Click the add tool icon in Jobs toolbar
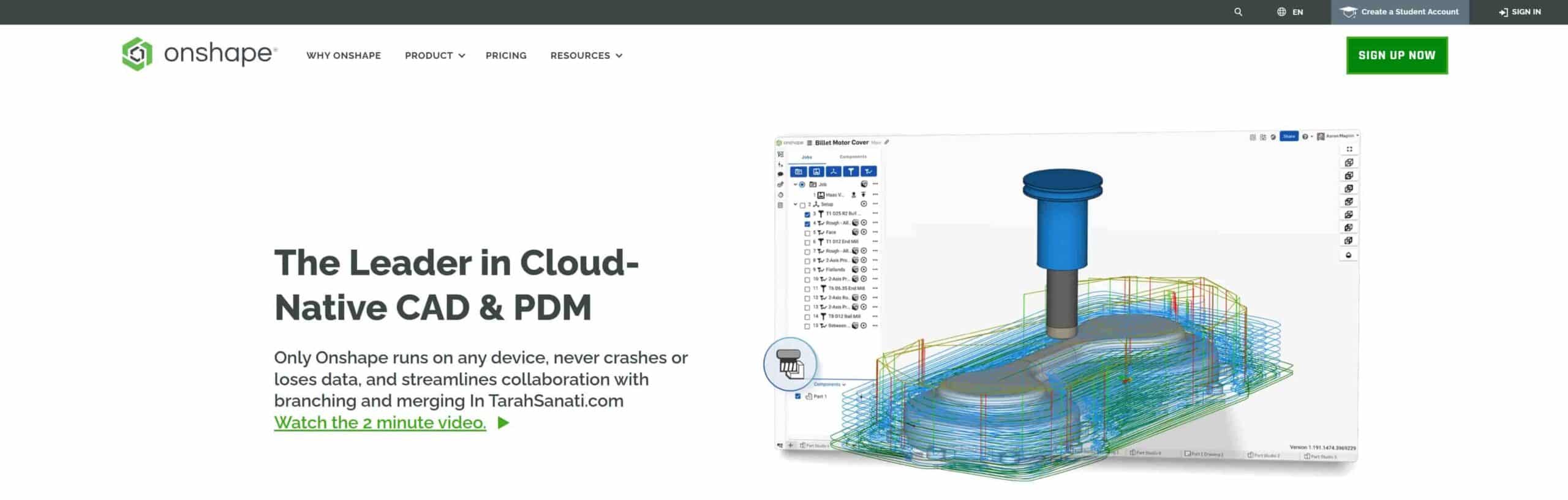This screenshot has height=500, width=1568. tap(851, 172)
